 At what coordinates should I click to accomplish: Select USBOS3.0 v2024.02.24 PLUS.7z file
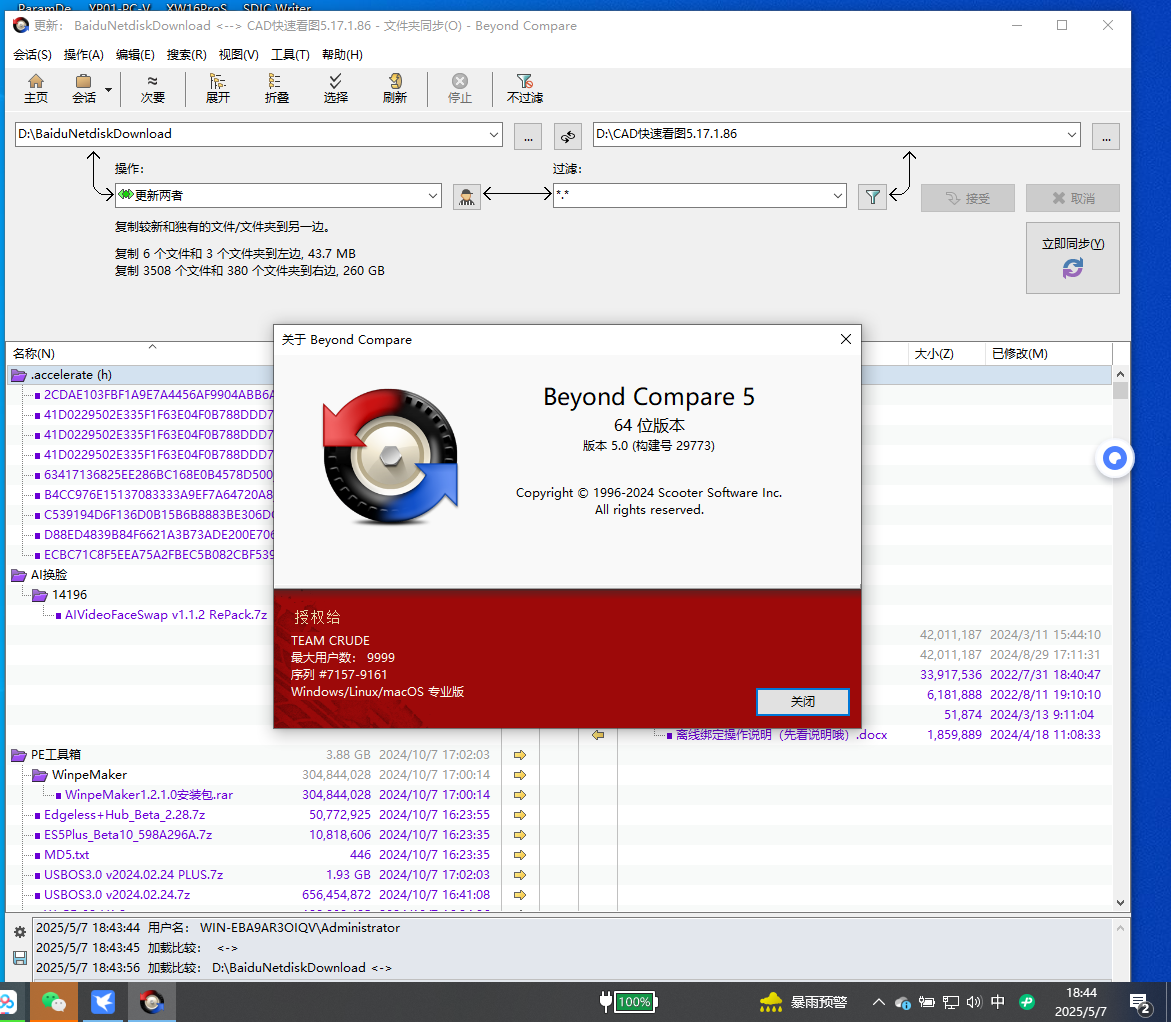point(133,875)
